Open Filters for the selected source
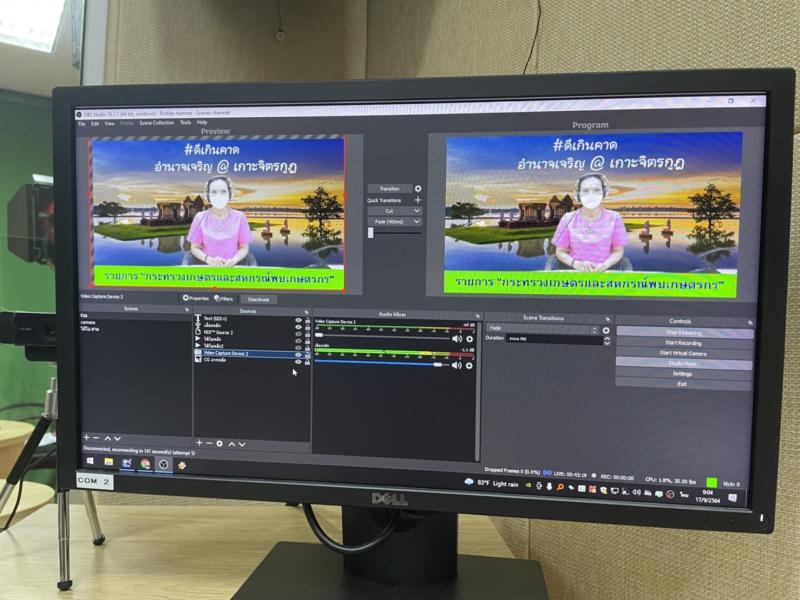 223,298
